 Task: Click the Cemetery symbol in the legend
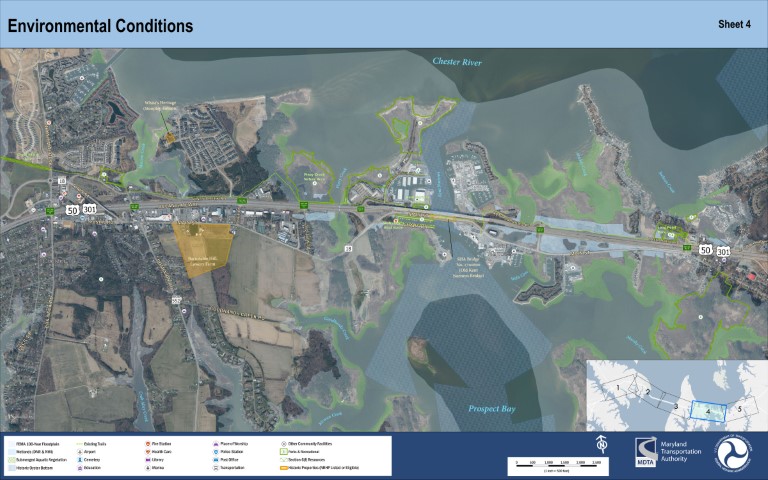[x=79, y=460]
